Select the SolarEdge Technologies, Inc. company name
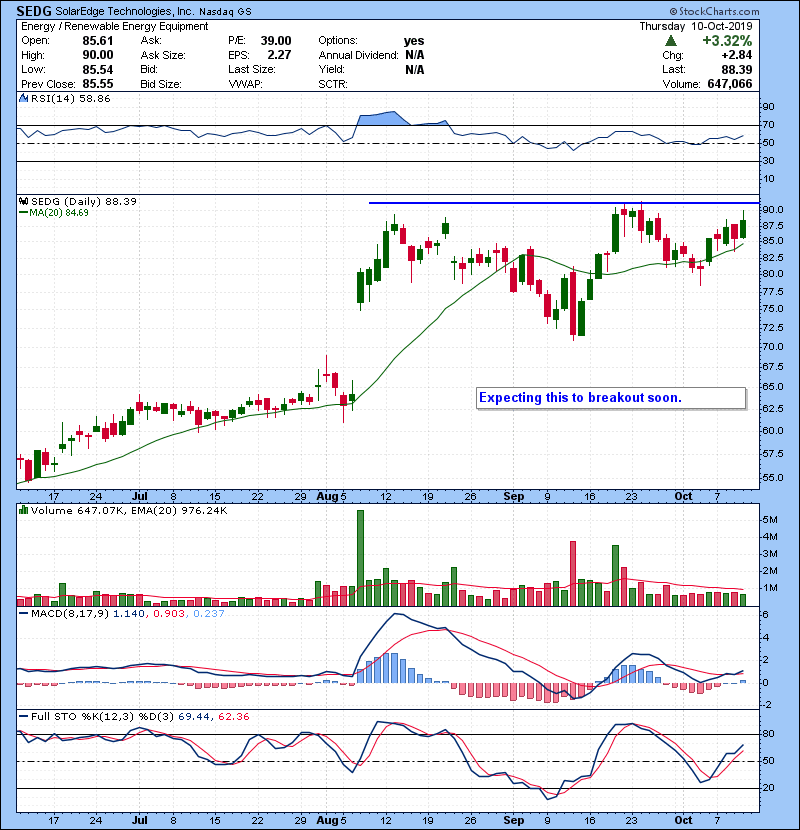This screenshot has width=800, height=830. click(125, 11)
